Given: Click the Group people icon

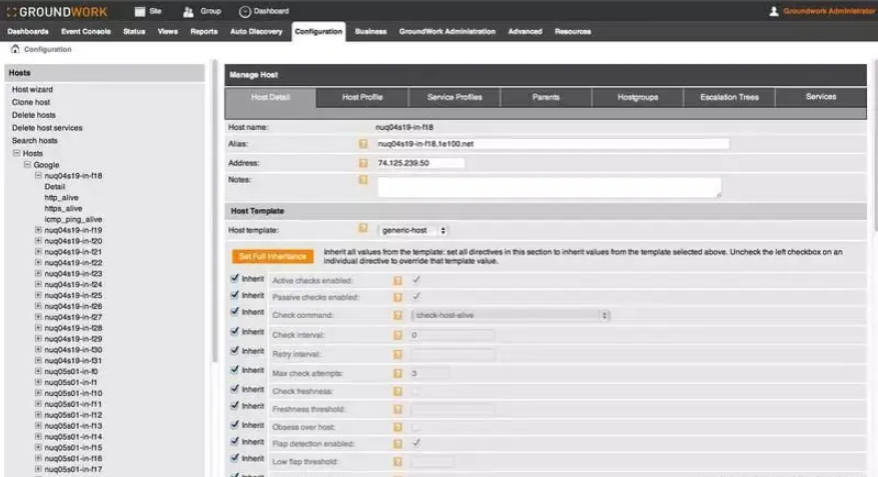Looking at the screenshot, I should pos(188,11).
